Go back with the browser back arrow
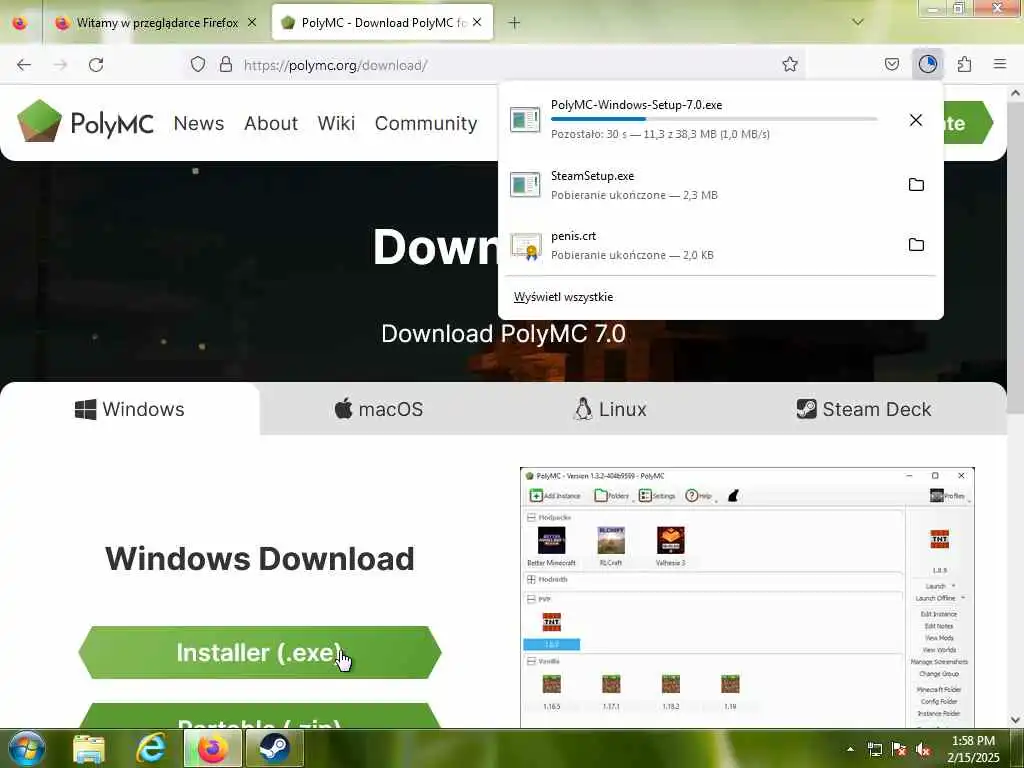 24,65
